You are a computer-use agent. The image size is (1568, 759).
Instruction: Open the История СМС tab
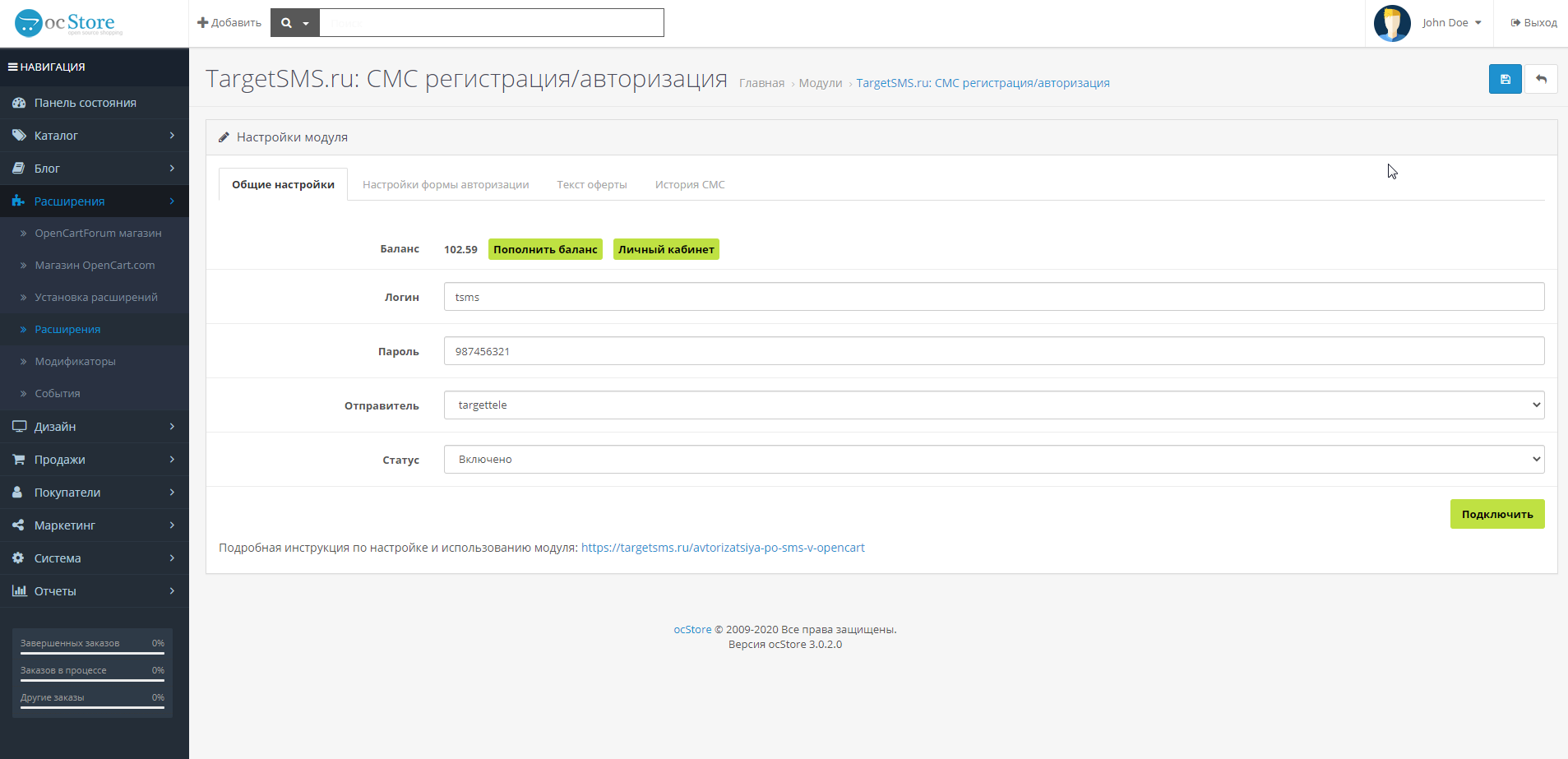690,185
